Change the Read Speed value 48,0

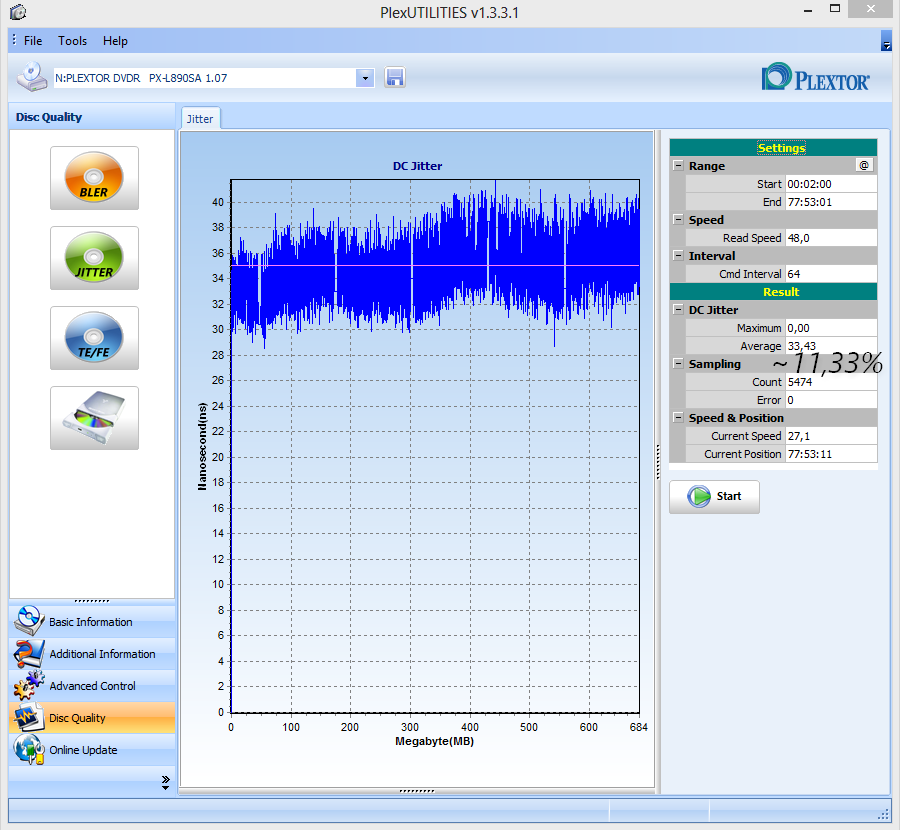831,238
